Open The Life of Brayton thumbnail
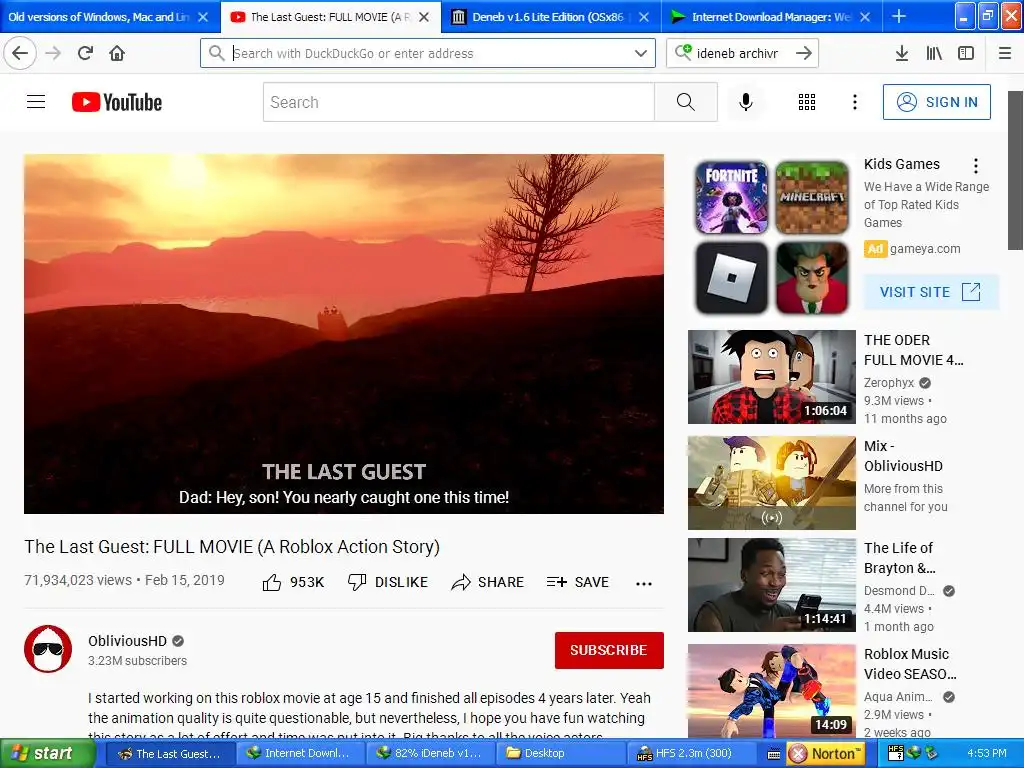Image resolution: width=1024 pixels, height=768 pixels. coord(772,585)
